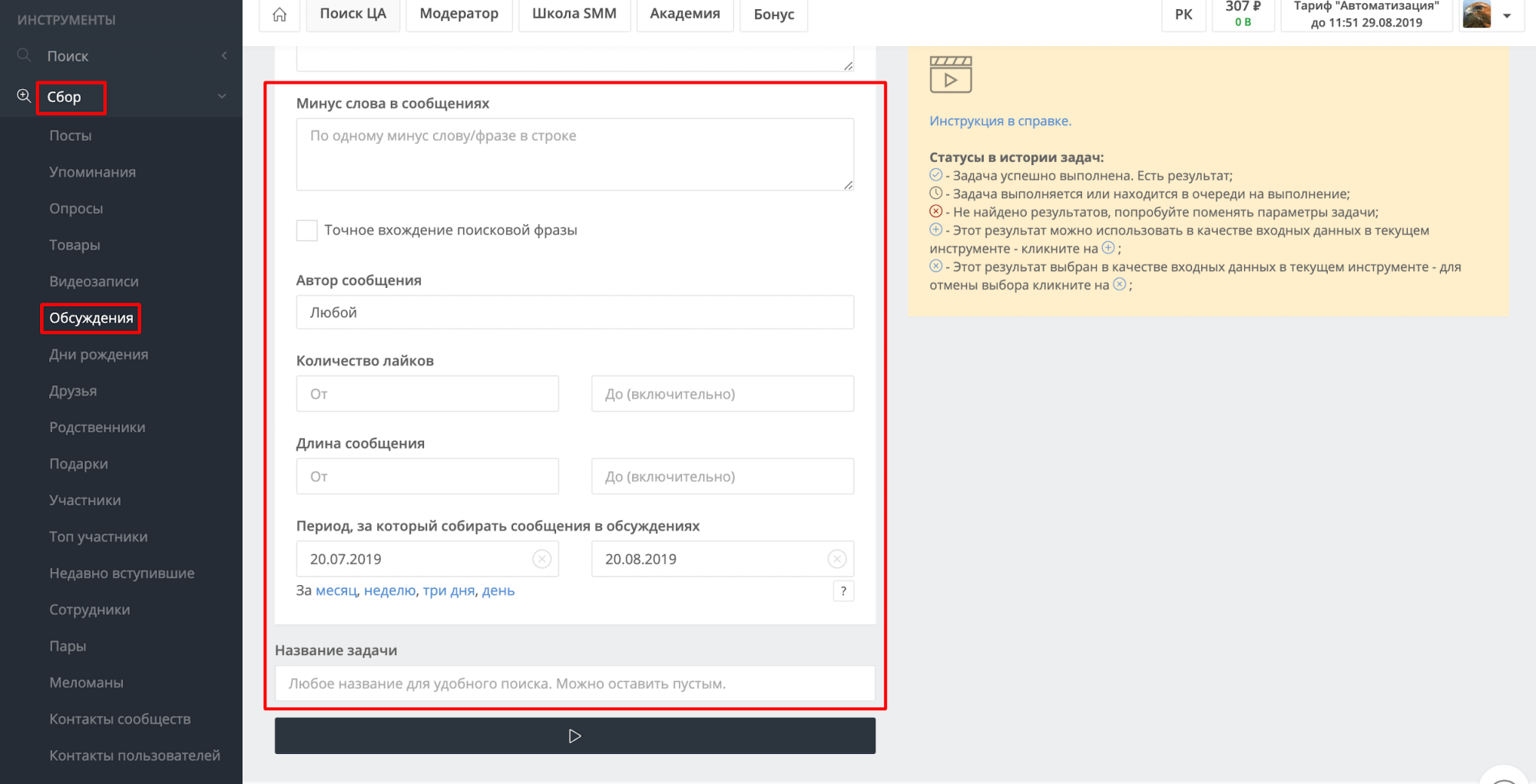Viewport: 1536px width, 784px height.
Task: Click the question mark help icon near the period
Action: coord(842,590)
